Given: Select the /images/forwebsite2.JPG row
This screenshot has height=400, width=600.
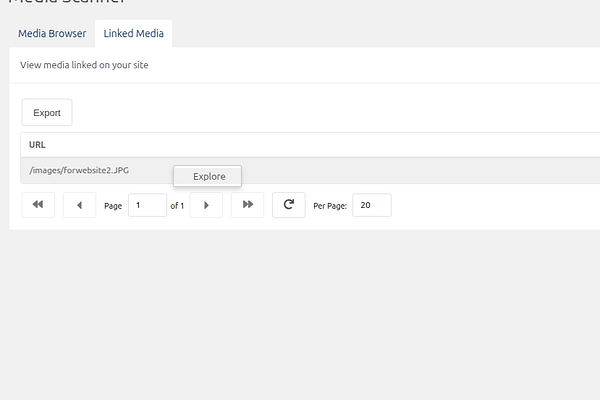Looking at the screenshot, I should [x=310, y=170].
